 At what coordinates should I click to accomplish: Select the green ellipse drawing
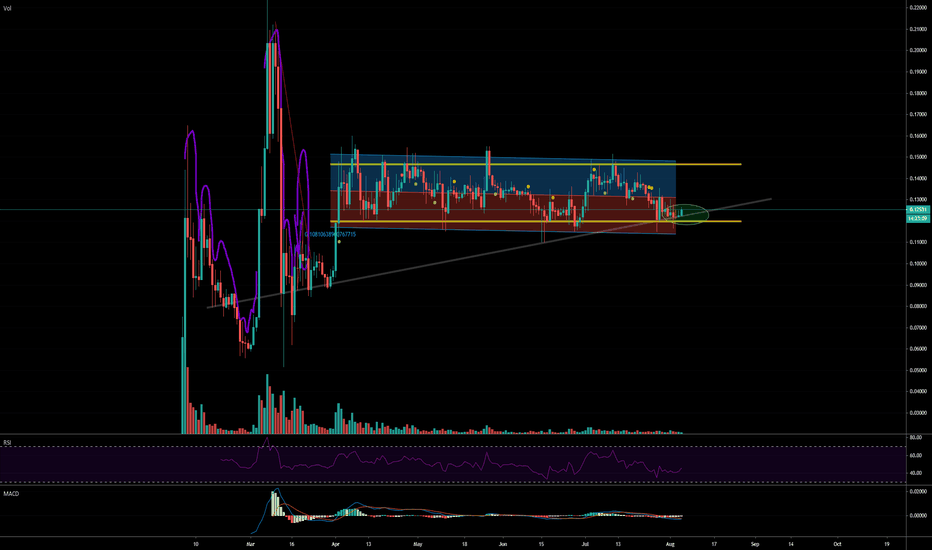pos(685,214)
